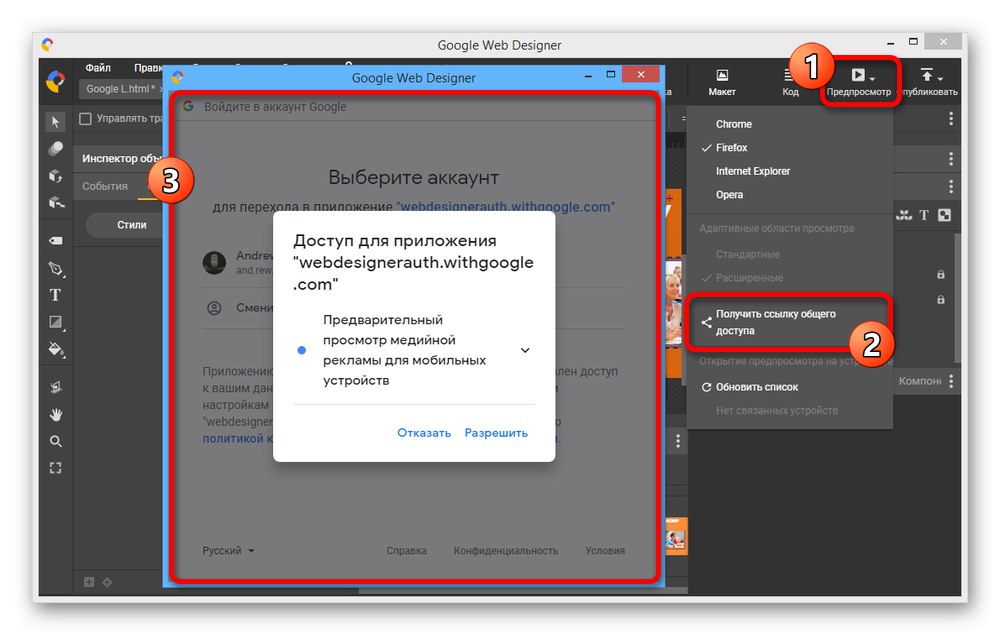1000x635 pixels.
Task: Select the Tag tool in toolbar
Action: (x=56, y=240)
